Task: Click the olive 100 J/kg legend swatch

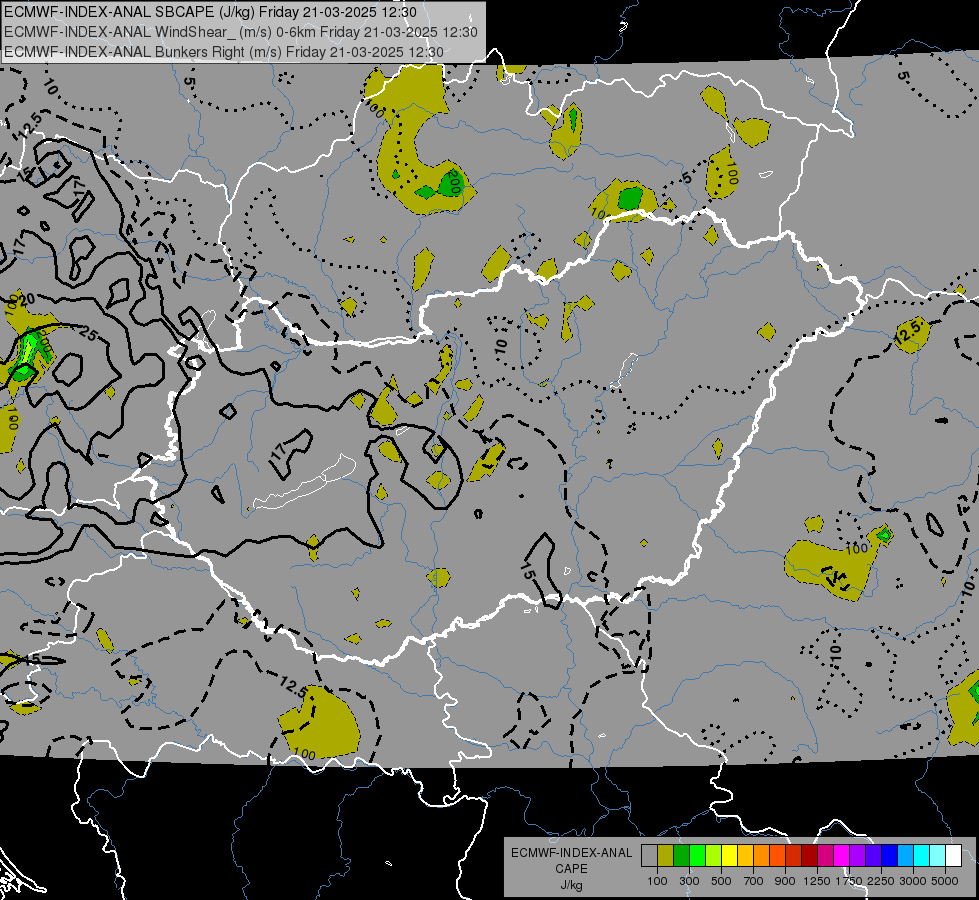Action: pos(666,856)
